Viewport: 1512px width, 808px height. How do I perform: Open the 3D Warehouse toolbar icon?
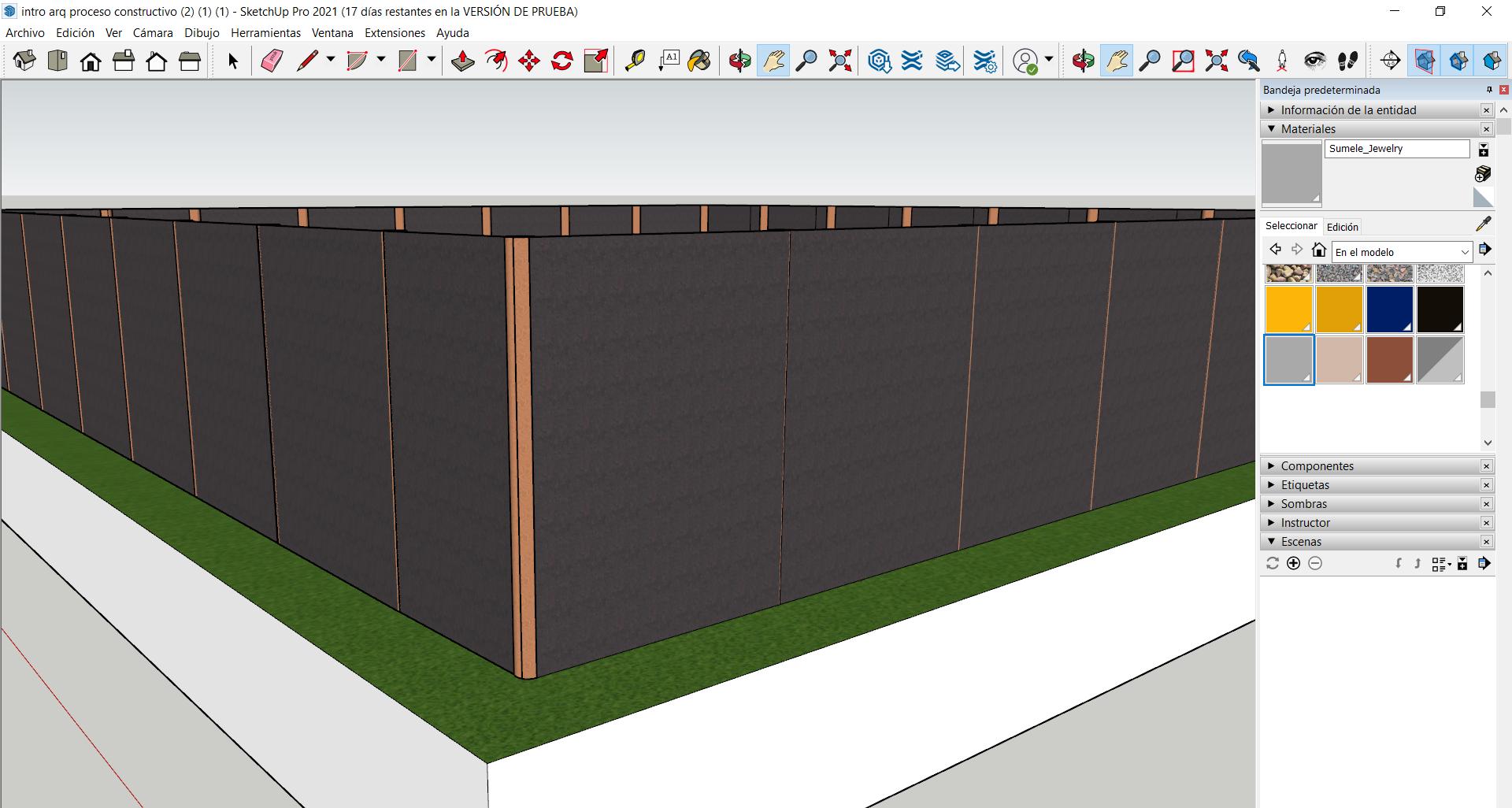coord(879,61)
